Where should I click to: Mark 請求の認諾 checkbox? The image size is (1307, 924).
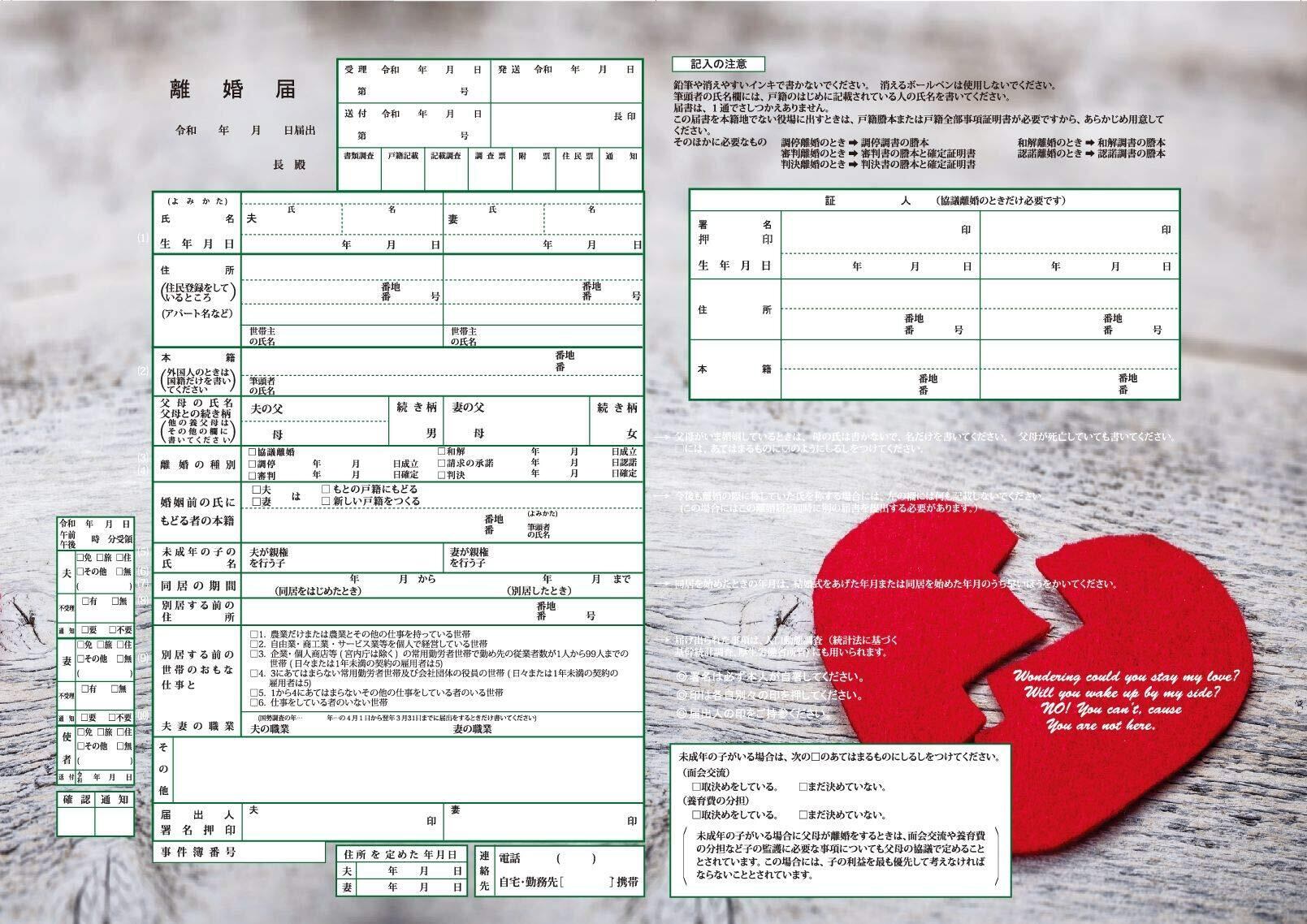[x=442, y=463]
